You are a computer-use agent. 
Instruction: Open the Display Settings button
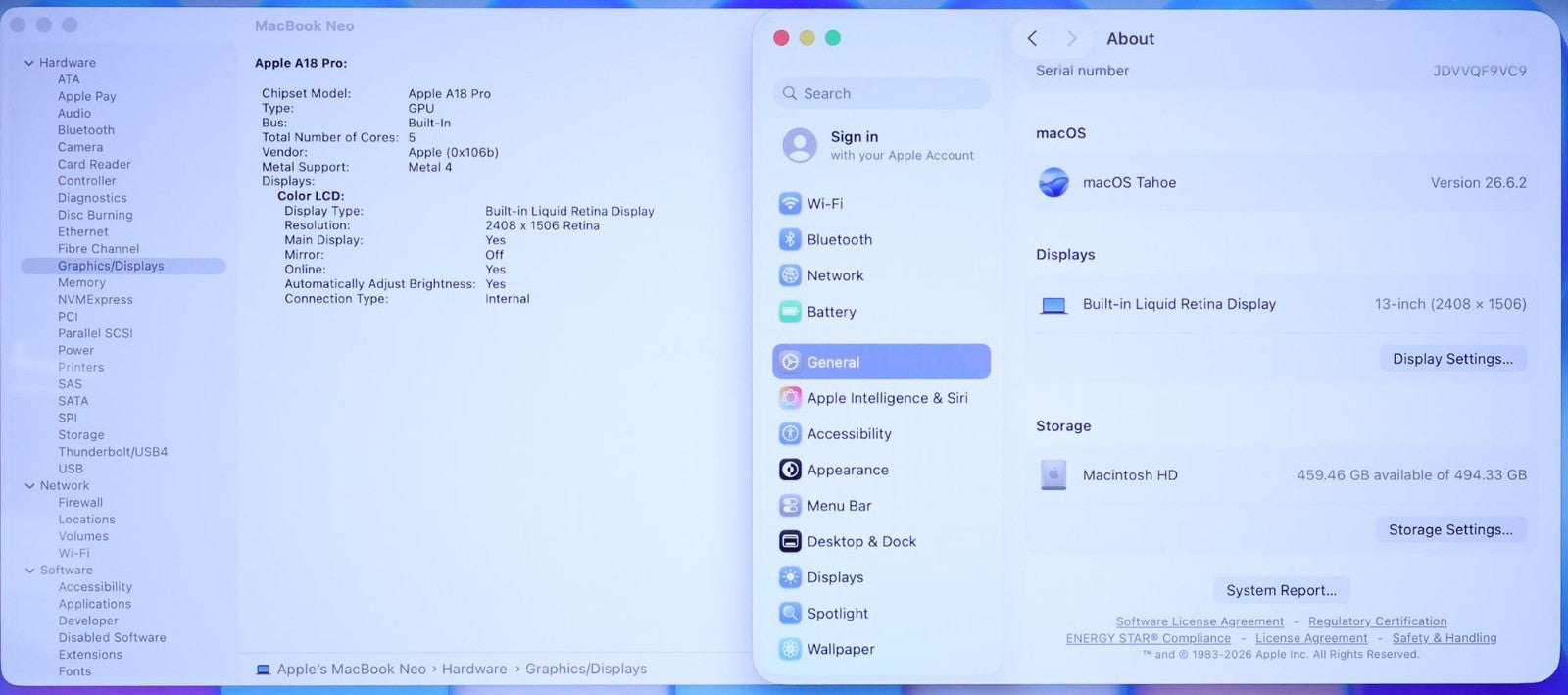(x=1452, y=359)
